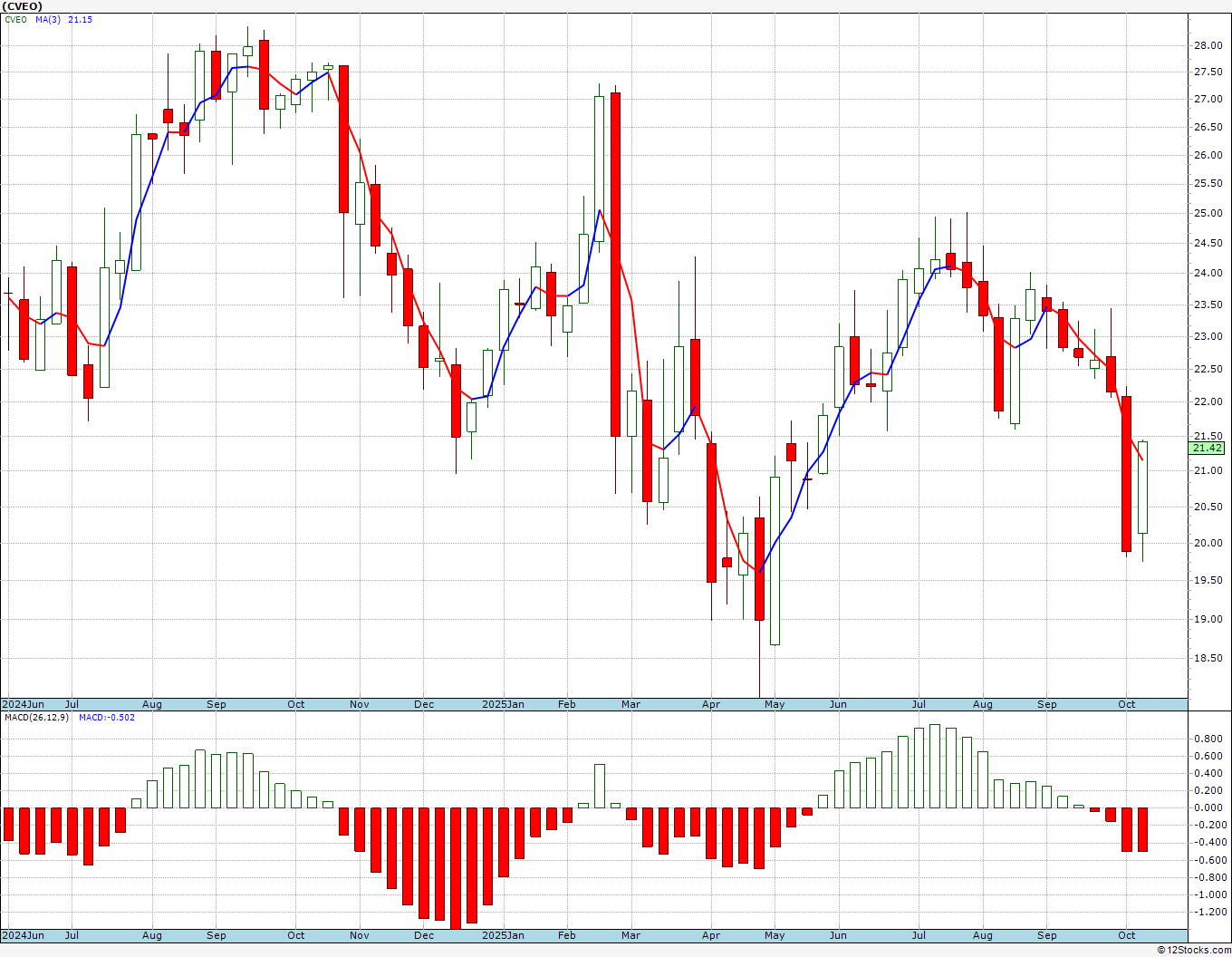Select the MA(3) legend label
Viewport: 1232px width, 957px height.
pyautogui.click(x=49, y=19)
